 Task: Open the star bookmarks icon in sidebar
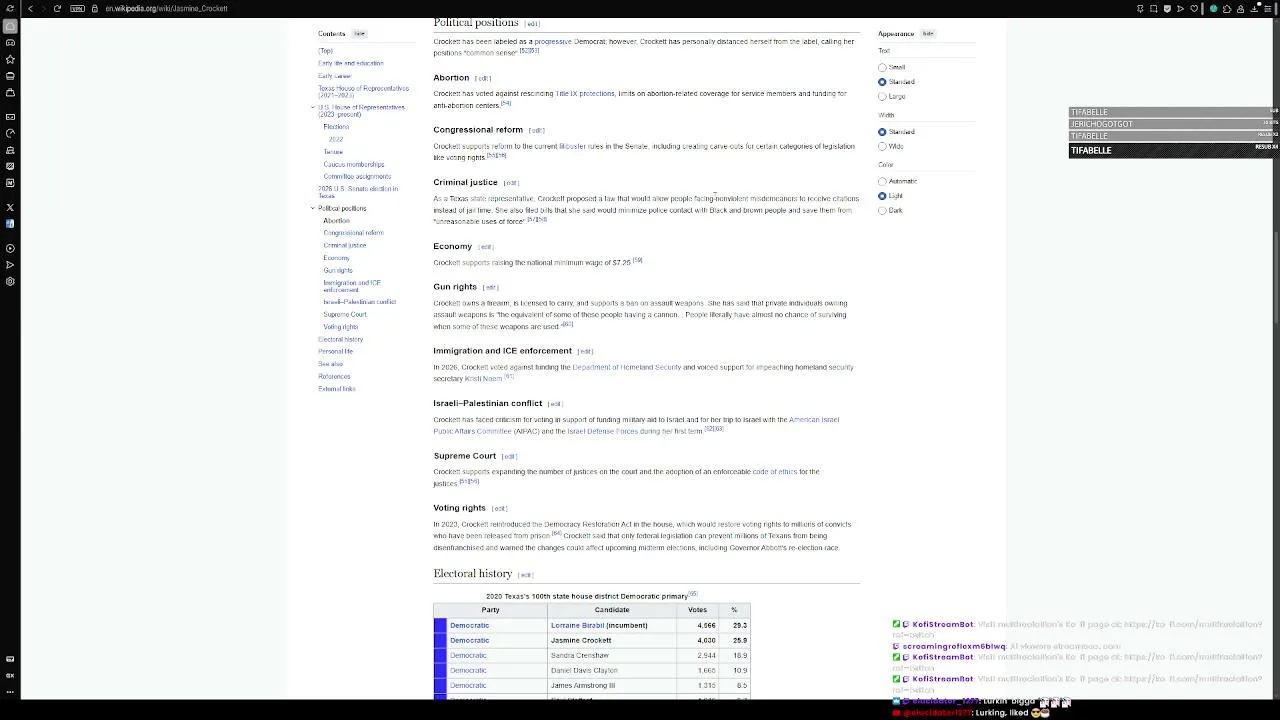pos(10,59)
